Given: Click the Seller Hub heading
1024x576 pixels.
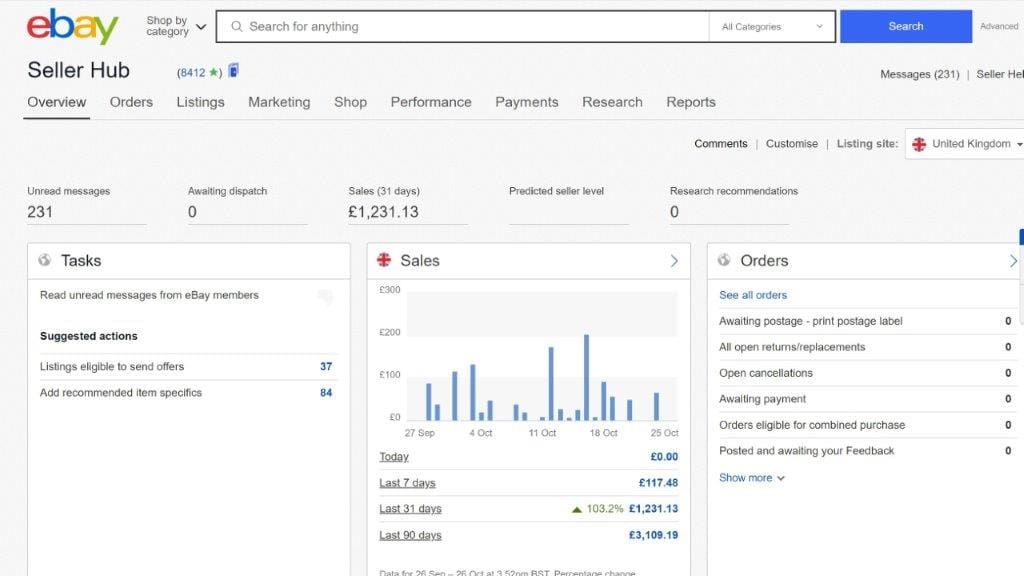Looking at the screenshot, I should pos(78,70).
